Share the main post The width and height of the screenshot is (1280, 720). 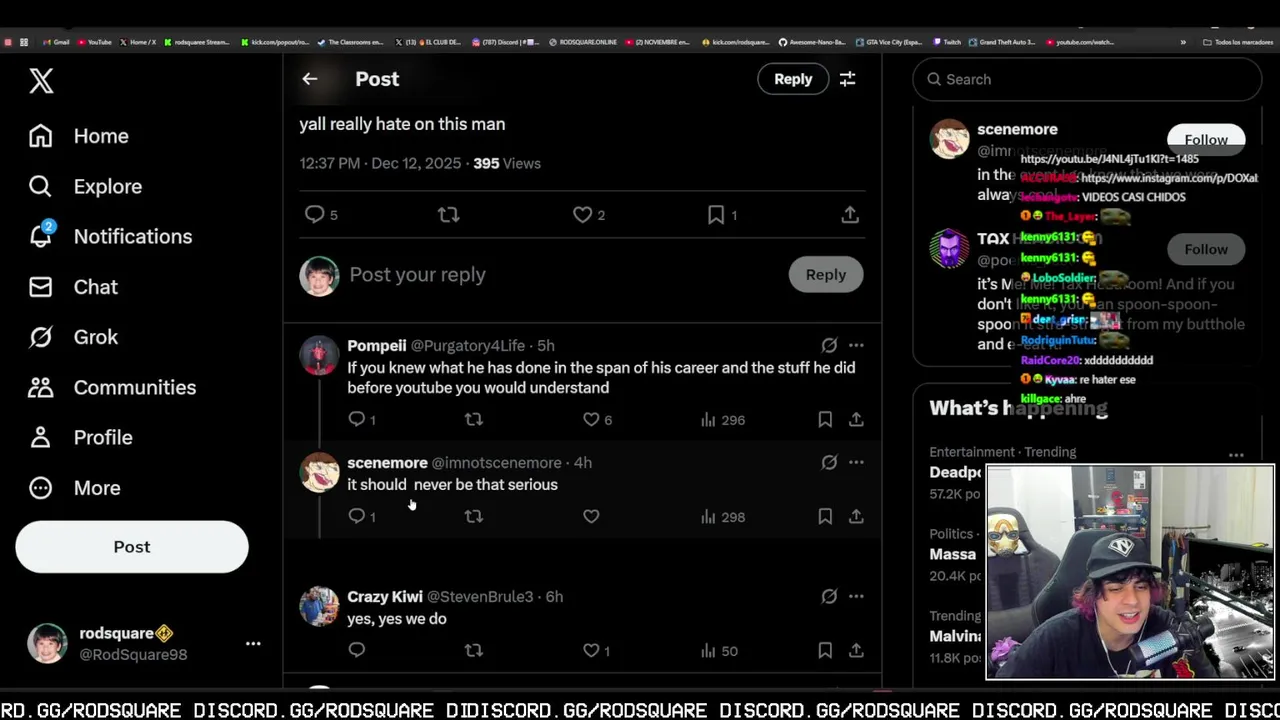[850, 214]
